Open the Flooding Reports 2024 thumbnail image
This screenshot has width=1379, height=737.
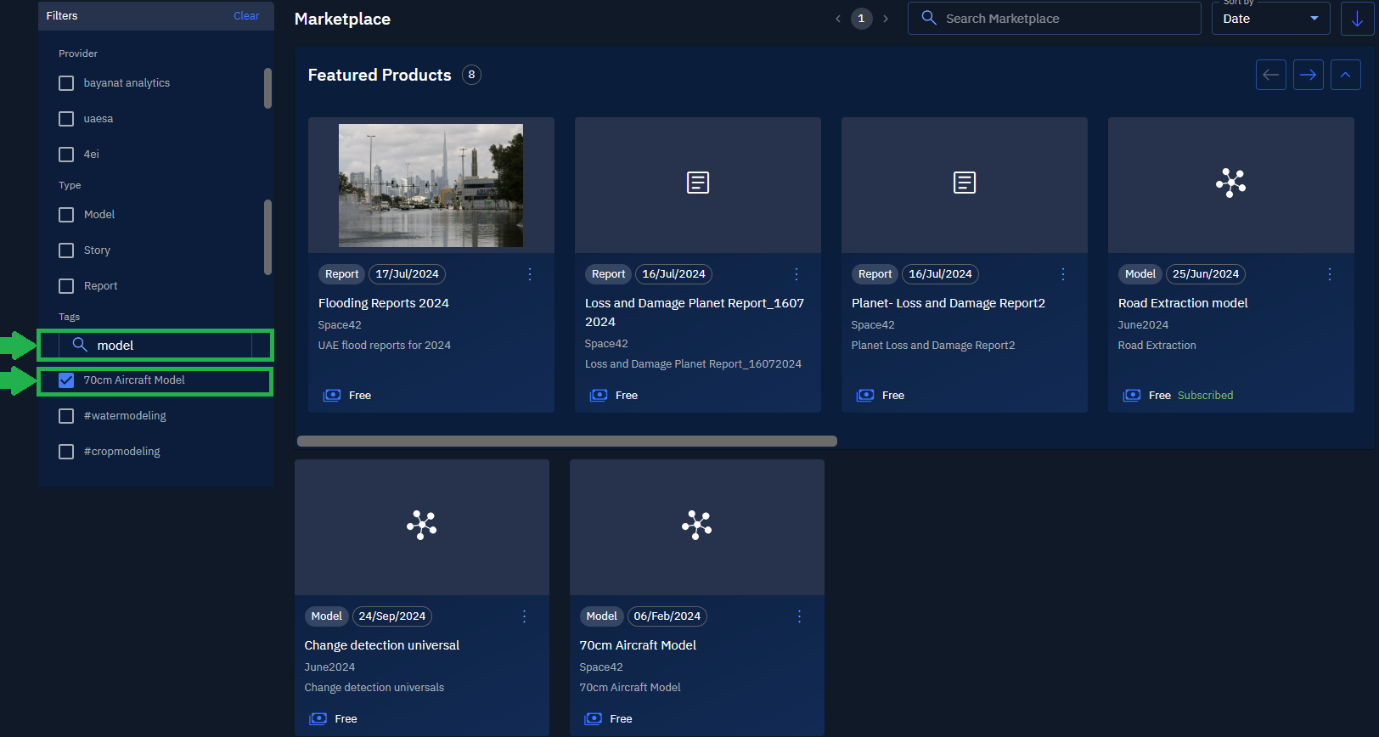[430, 185]
